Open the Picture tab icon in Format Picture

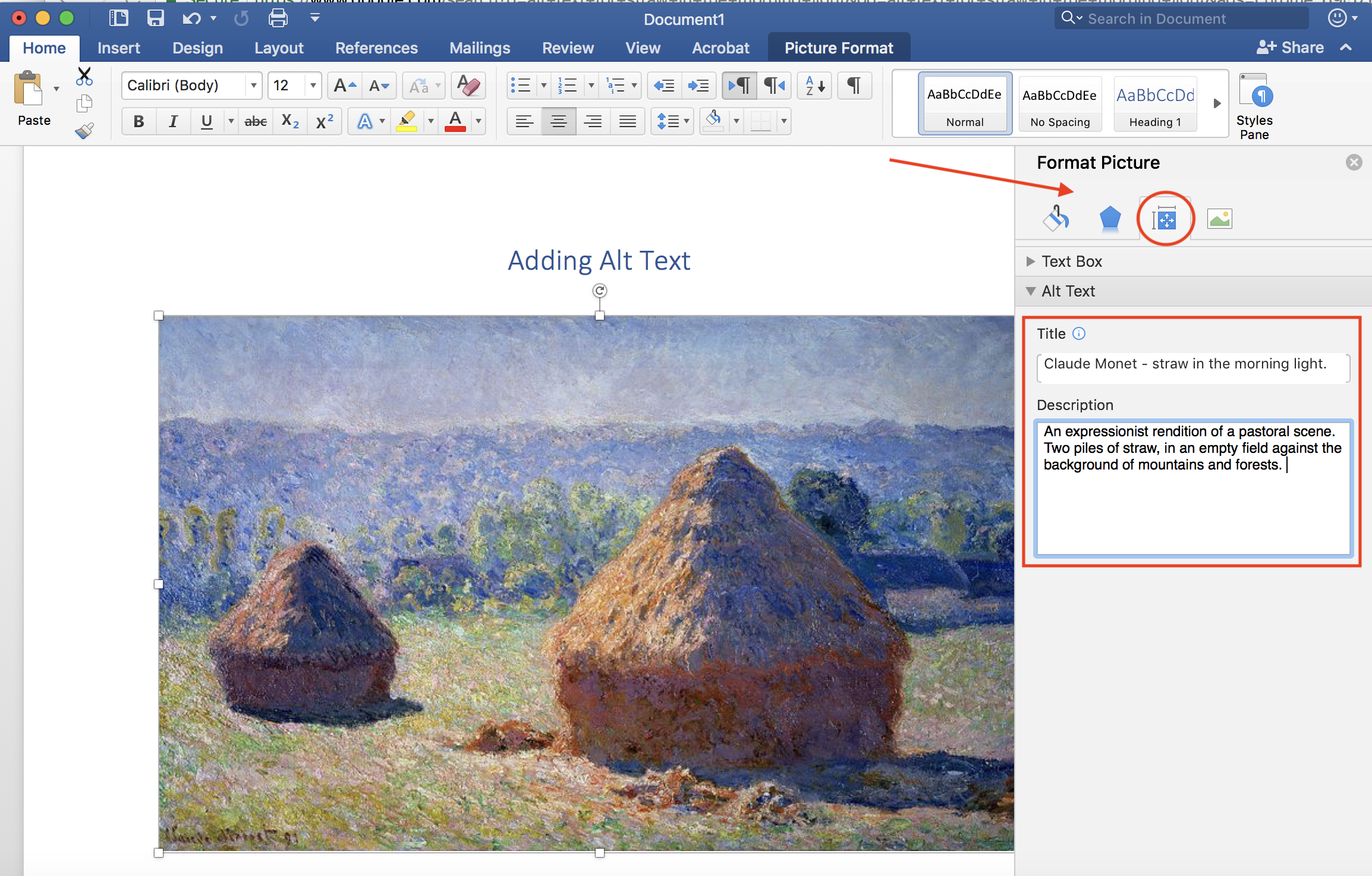tap(1219, 219)
